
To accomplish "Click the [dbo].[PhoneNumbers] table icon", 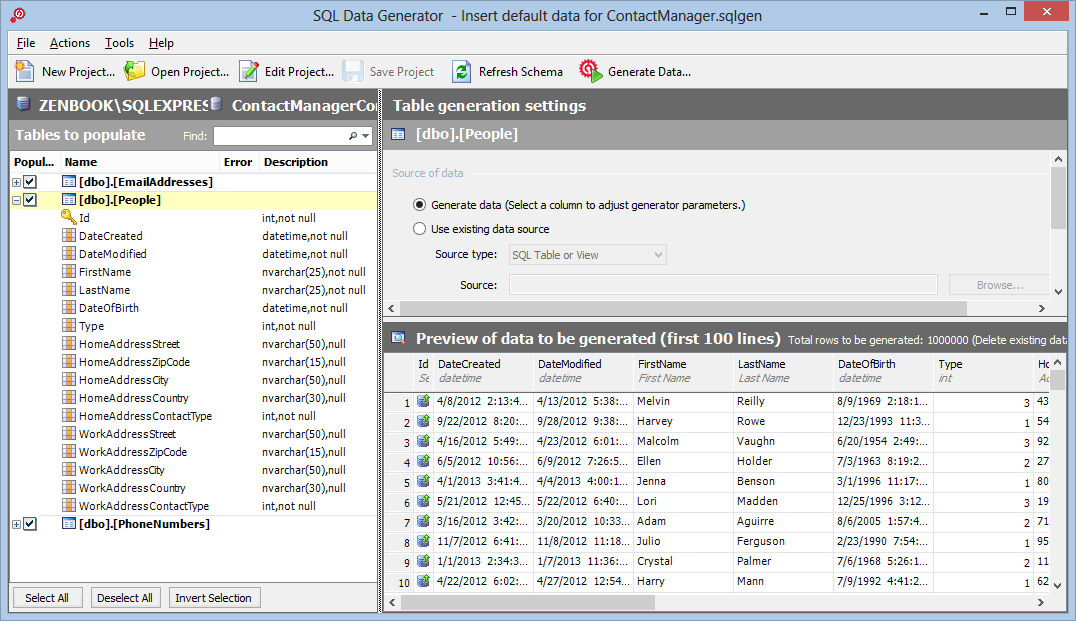I will click(x=68, y=524).
